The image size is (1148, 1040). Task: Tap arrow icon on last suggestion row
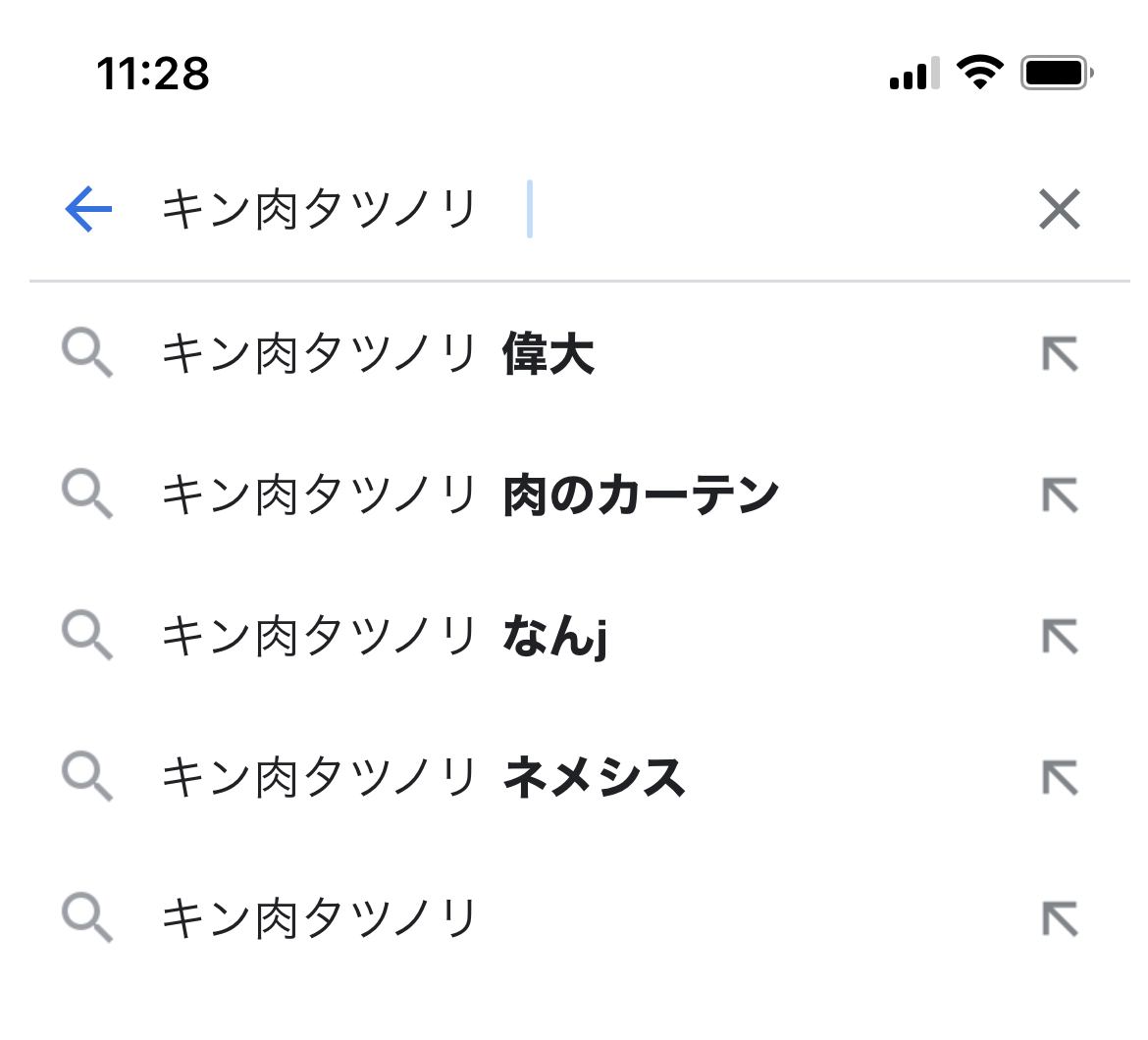(x=1060, y=919)
